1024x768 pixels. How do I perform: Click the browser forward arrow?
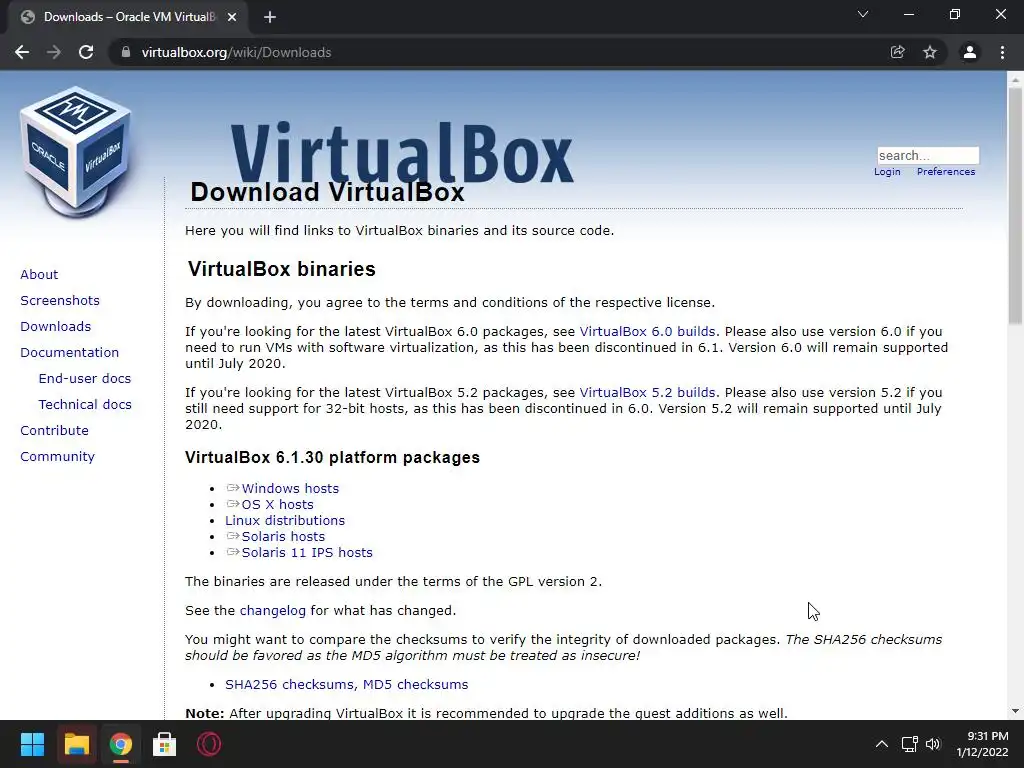point(54,52)
